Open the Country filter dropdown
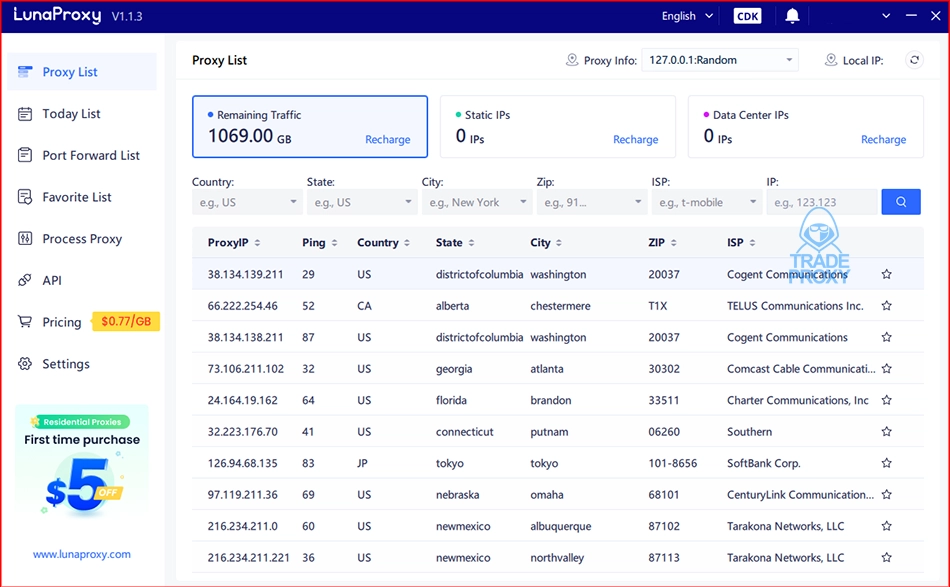This screenshot has width=950, height=587. coord(247,202)
